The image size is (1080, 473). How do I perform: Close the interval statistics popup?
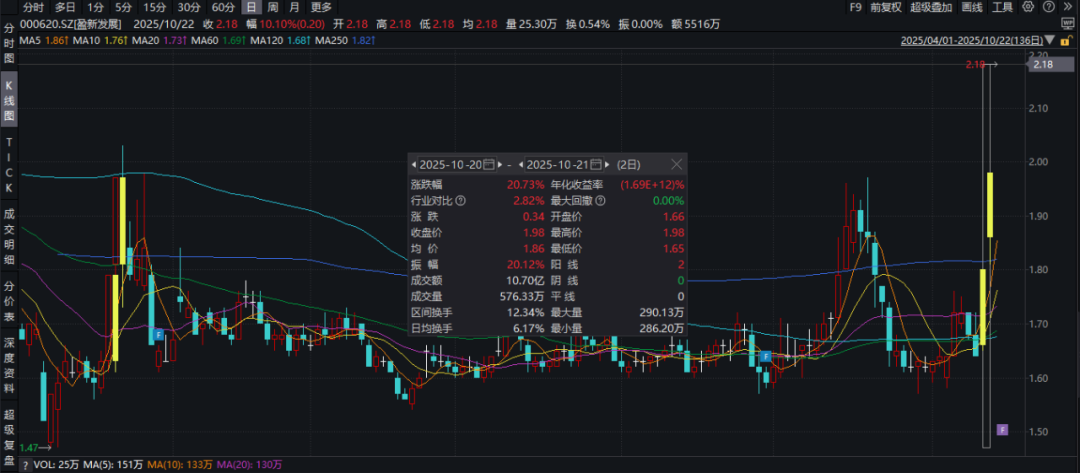coord(677,164)
